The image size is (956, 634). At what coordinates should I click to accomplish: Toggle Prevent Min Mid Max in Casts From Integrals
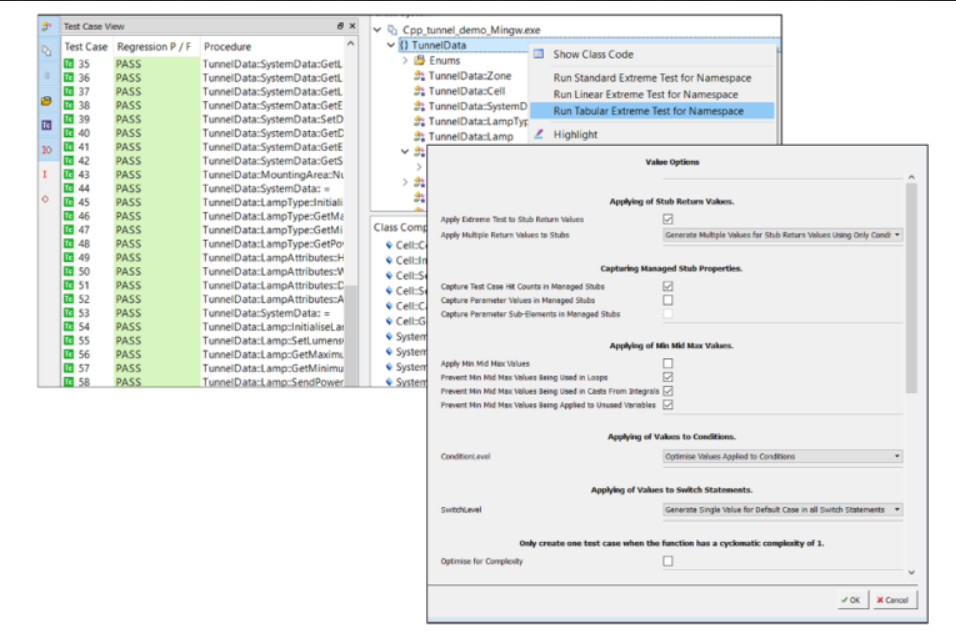[668, 391]
